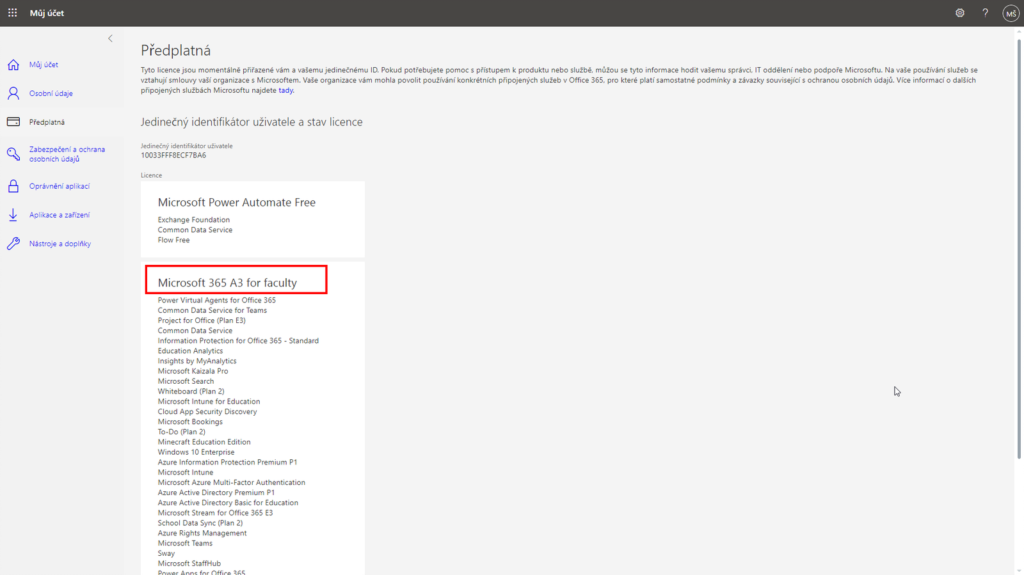Open Nástroje a doplňky in the sidebar
The height and width of the screenshot is (575, 1024).
[60, 244]
